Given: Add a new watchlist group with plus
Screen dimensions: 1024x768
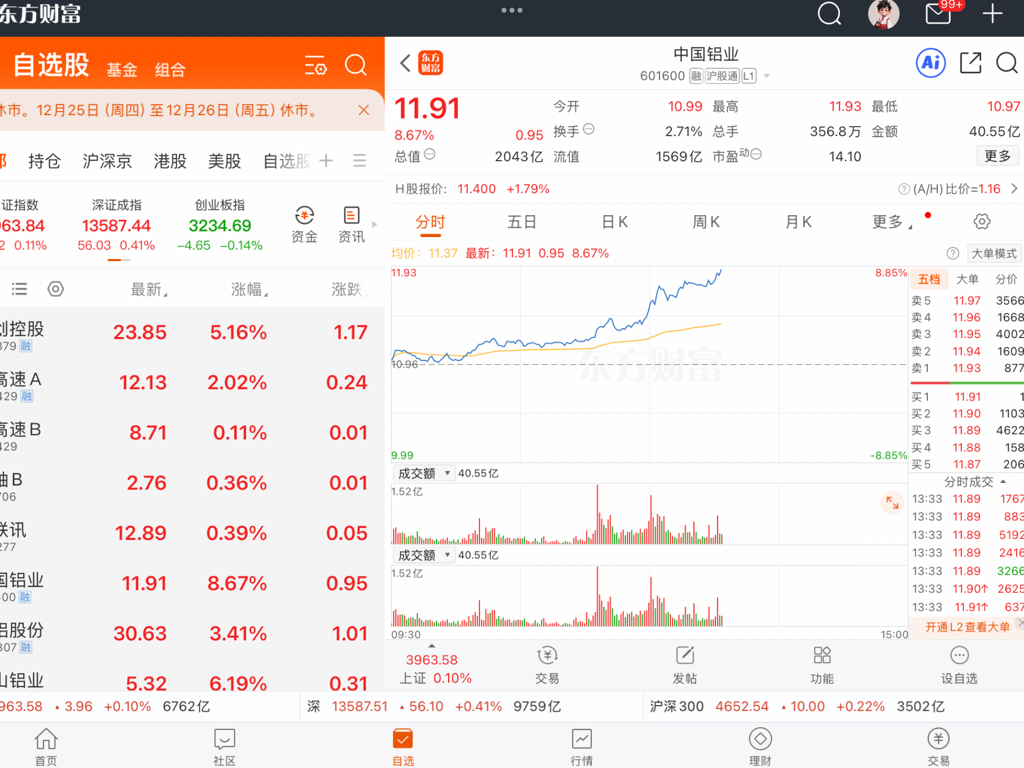Looking at the screenshot, I should (x=327, y=161).
